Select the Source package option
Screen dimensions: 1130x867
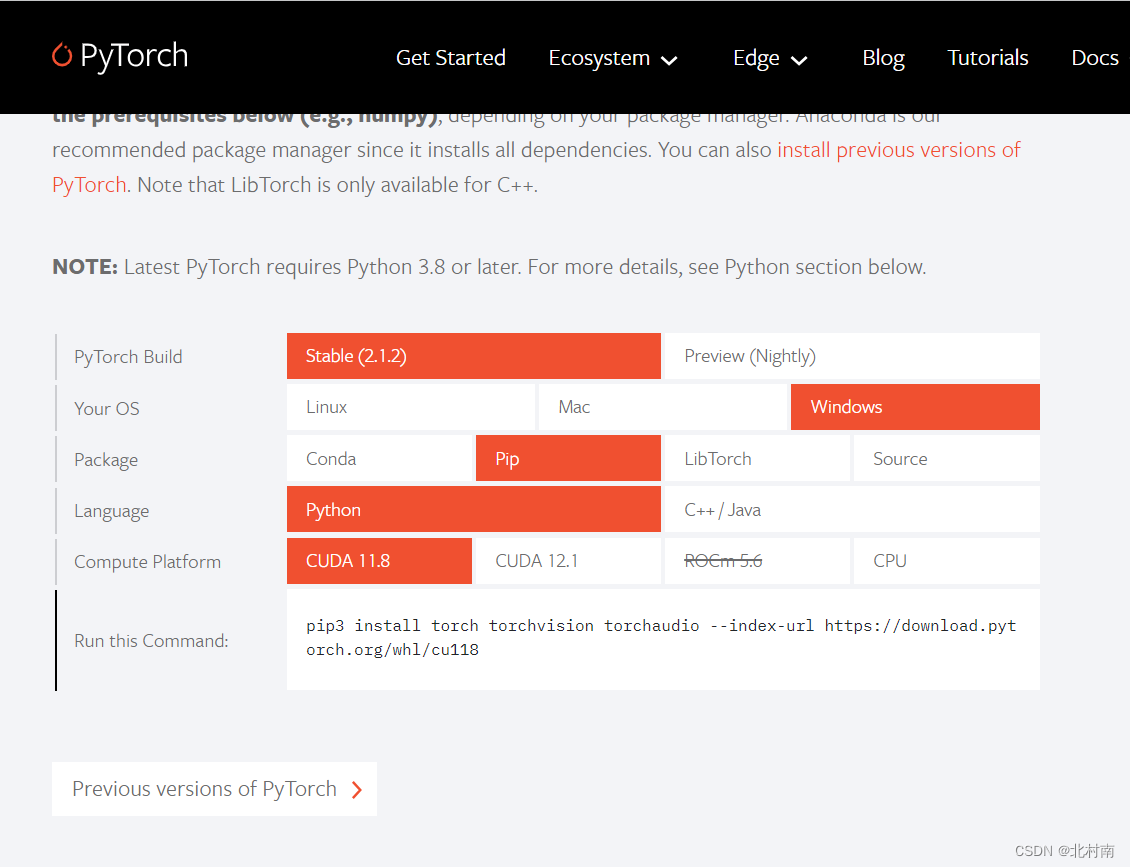[x=947, y=458]
